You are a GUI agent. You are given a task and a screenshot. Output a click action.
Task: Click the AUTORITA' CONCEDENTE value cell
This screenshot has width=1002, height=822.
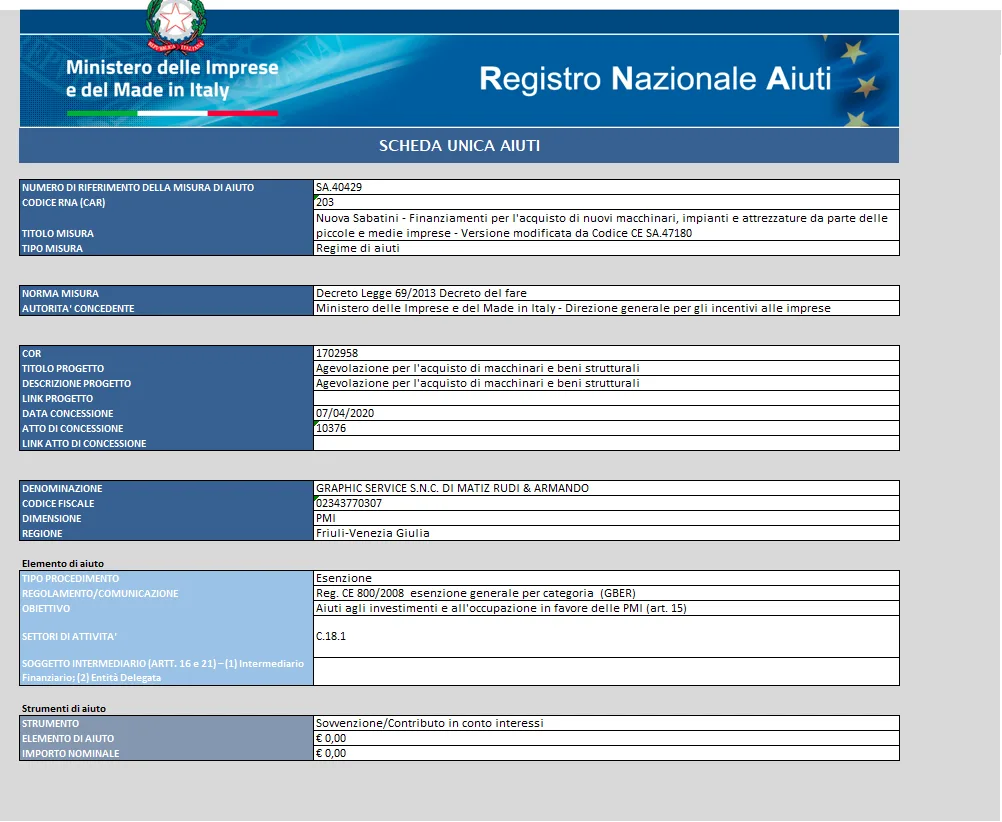pyautogui.click(x=606, y=308)
